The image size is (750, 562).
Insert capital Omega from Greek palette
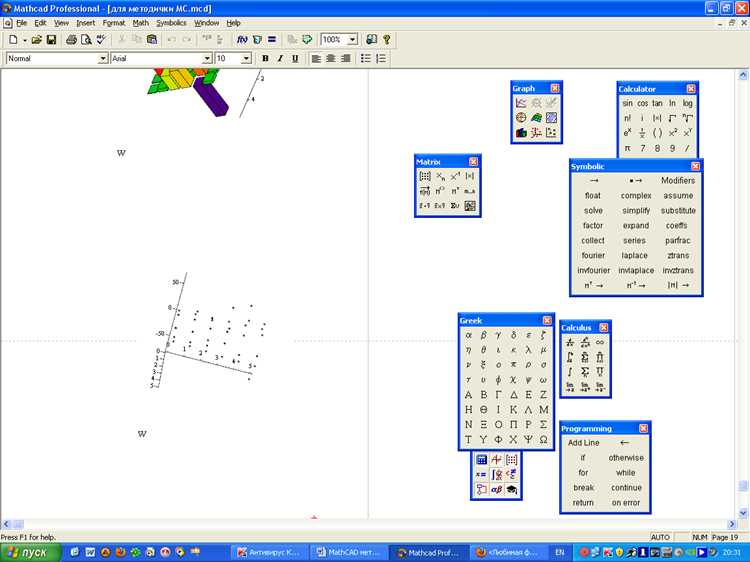pyautogui.click(x=543, y=440)
